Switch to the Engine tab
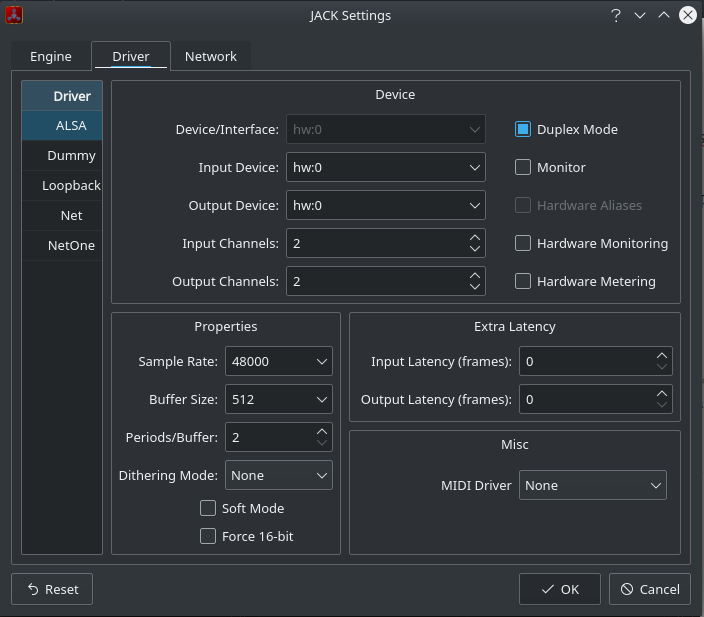This screenshot has width=704, height=617. pyautogui.click(x=51, y=57)
